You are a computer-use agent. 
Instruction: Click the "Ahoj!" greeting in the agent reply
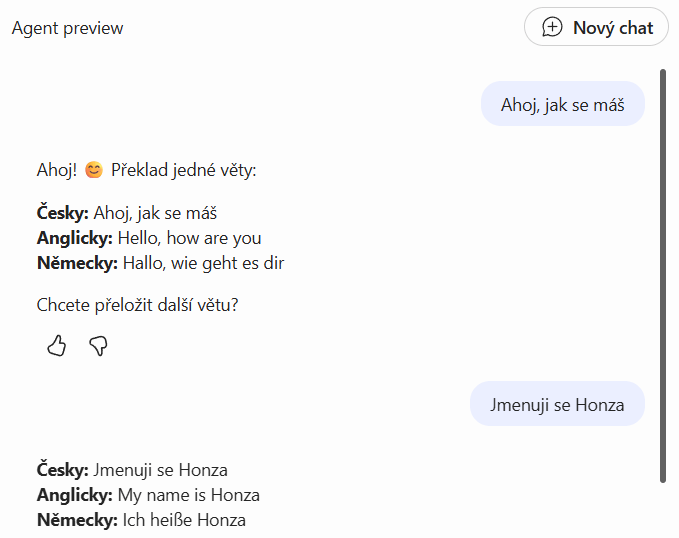click(x=56, y=170)
